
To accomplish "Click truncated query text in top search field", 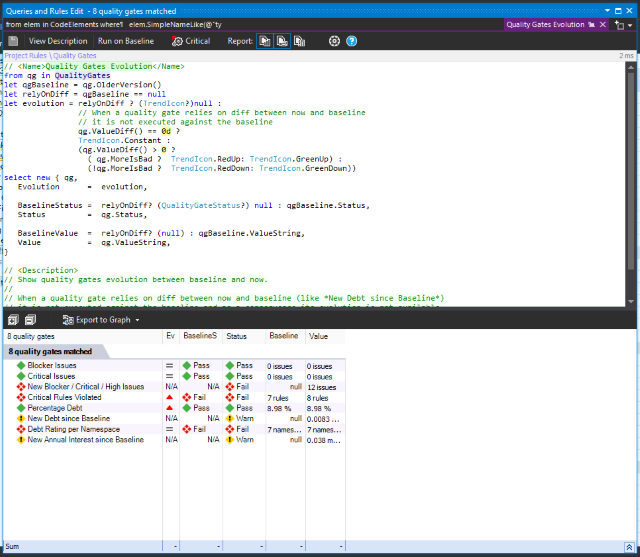I will coord(114,24).
